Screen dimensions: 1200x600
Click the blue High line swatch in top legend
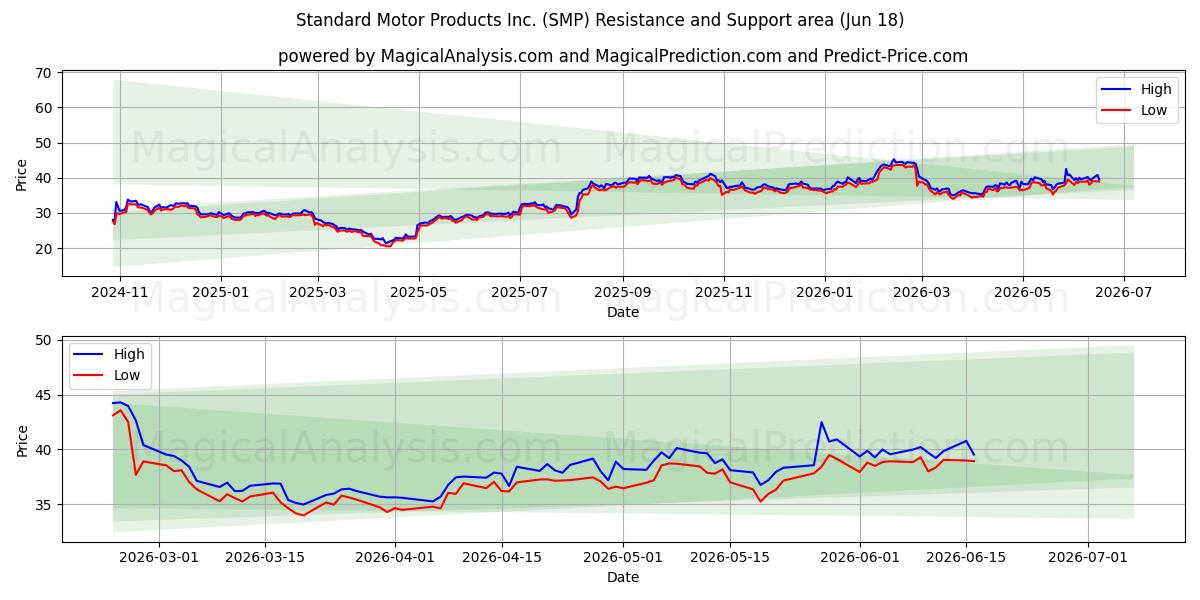point(1118,90)
